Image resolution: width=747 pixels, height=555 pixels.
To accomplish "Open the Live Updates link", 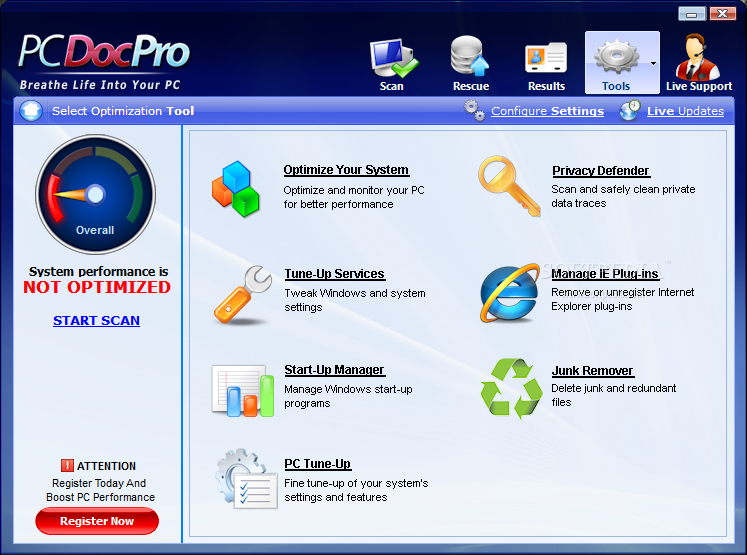I will pyautogui.click(x=685, y=111).
